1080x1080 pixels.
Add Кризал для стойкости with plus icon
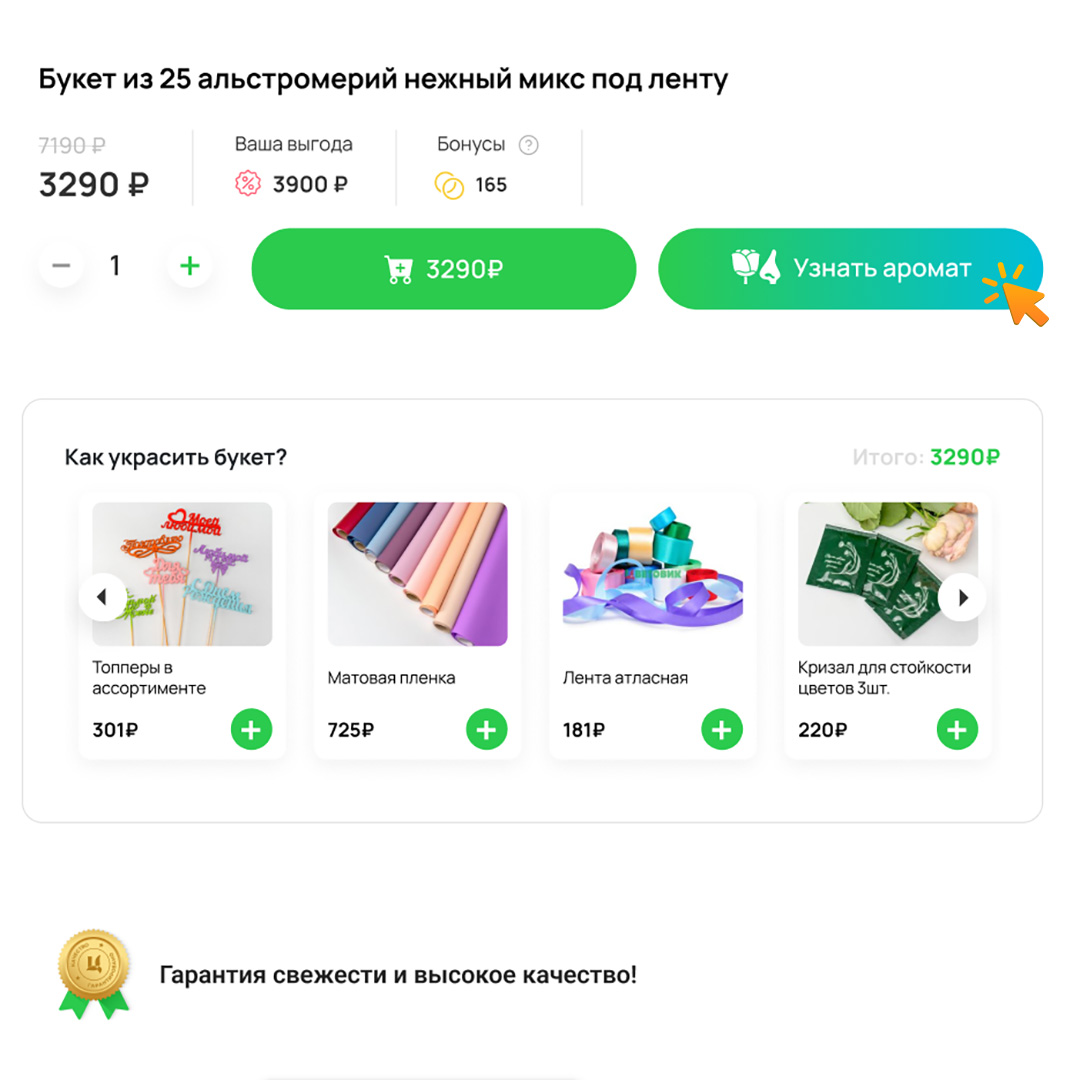957,729
